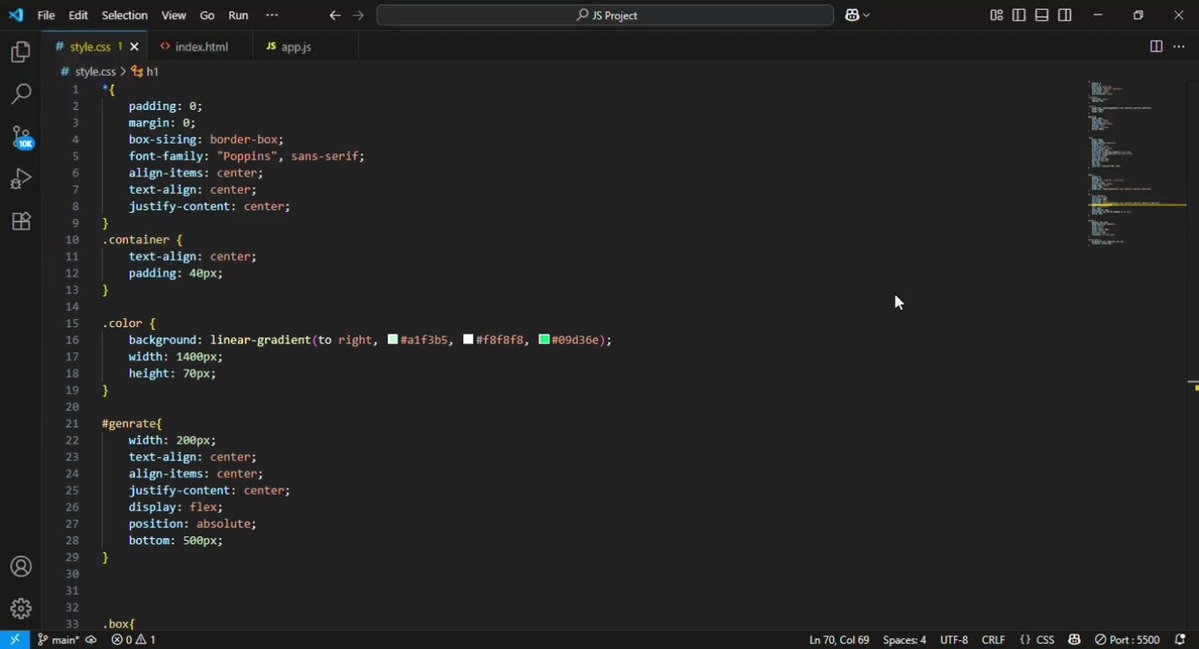Open the Explorer view in activity bar

[21, 51]
